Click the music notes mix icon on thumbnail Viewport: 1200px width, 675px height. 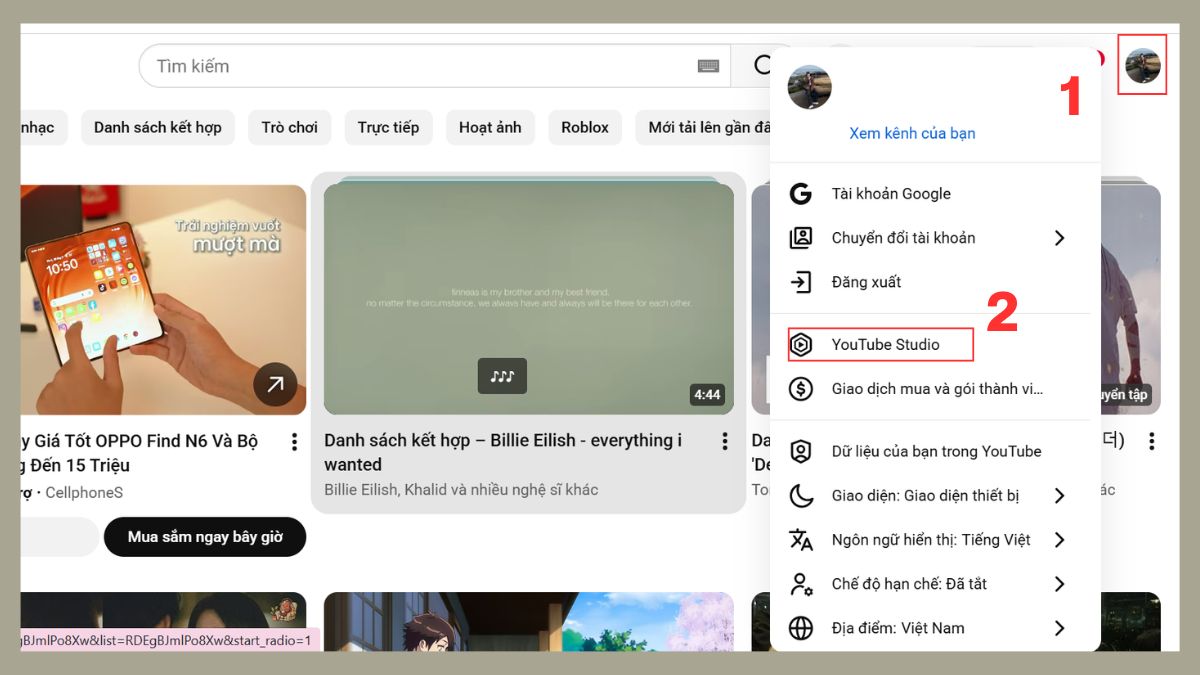502,376
